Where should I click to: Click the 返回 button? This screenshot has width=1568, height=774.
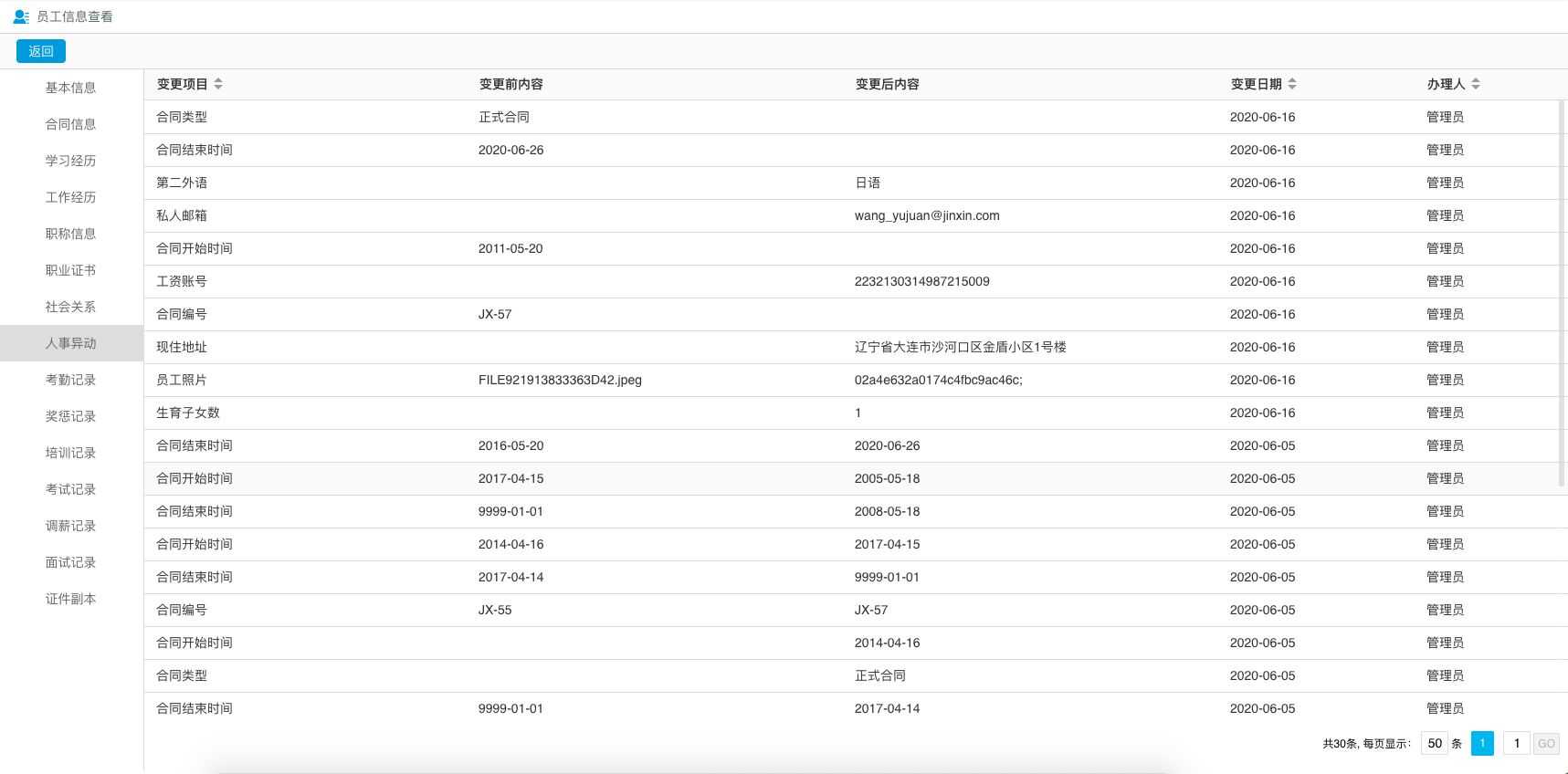[x=41, y=51]
